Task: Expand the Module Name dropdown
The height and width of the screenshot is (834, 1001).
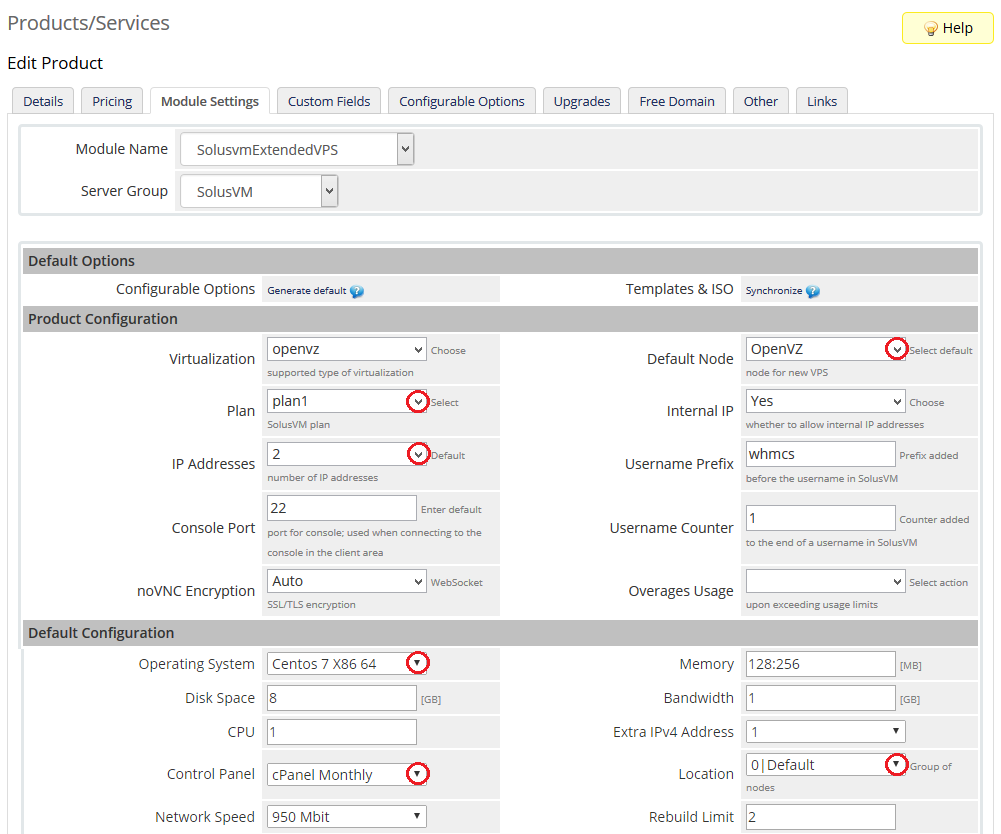Action: [297, 149]
